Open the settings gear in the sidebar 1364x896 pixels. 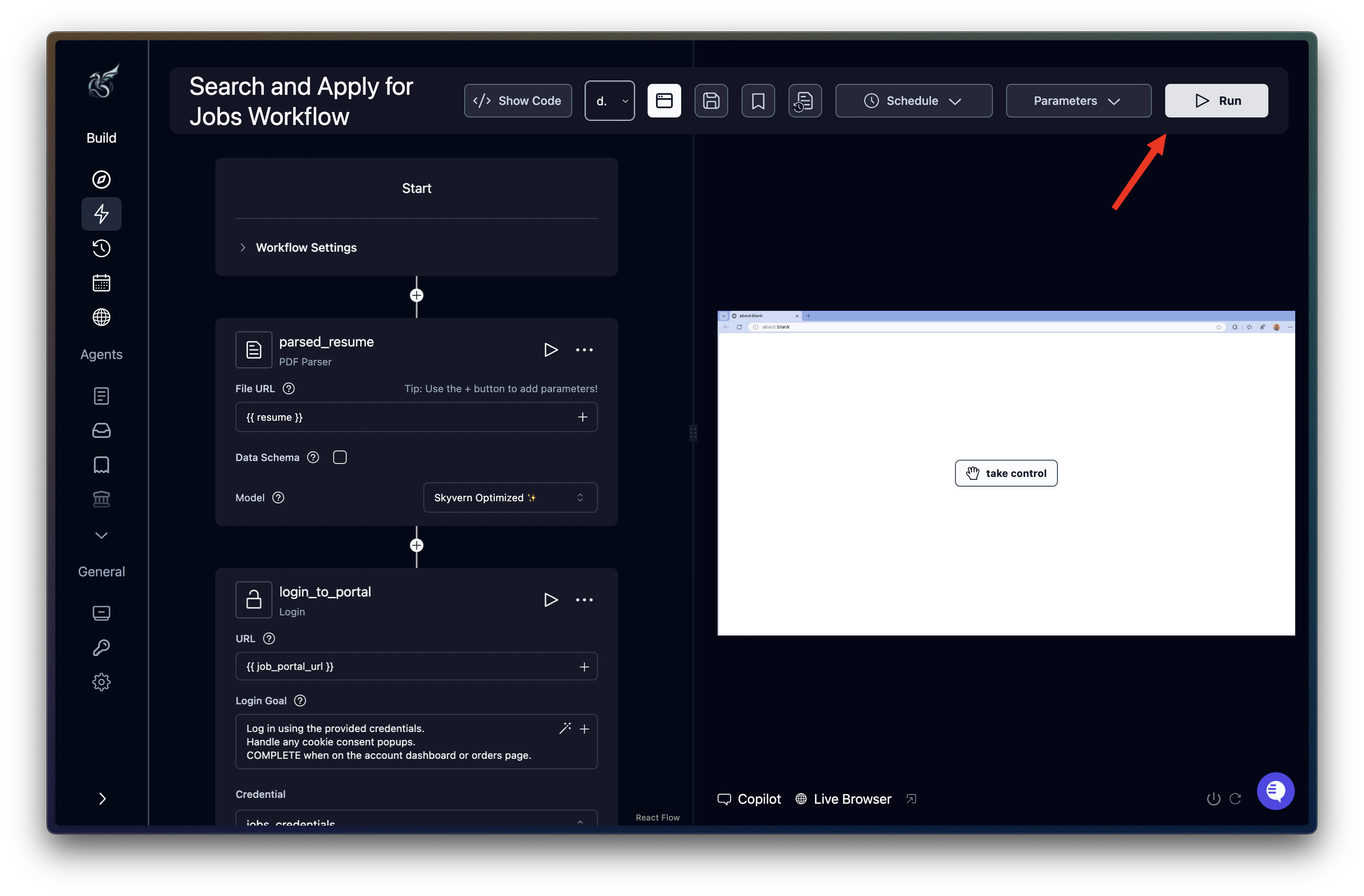pos(102,682)
